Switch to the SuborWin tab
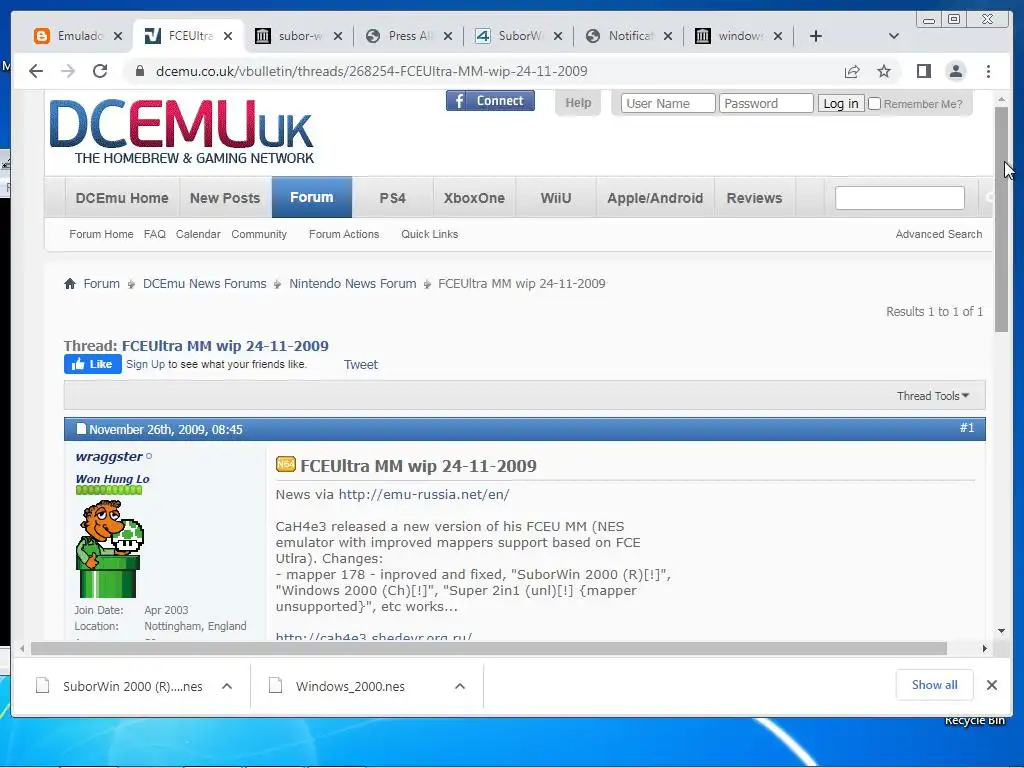 (x=509, y=36)
